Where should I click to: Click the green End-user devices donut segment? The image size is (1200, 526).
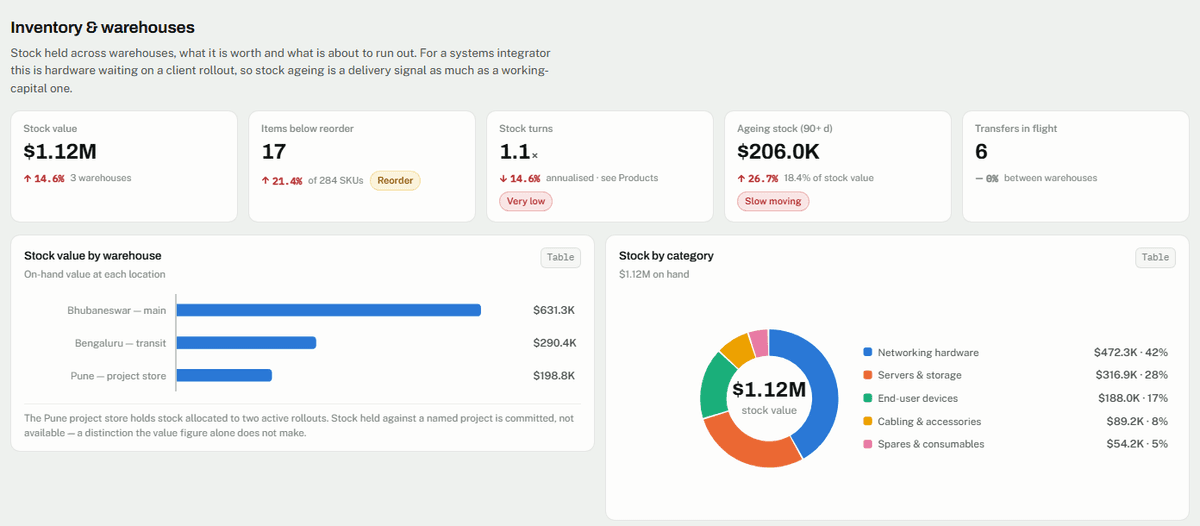coord(715,384)
